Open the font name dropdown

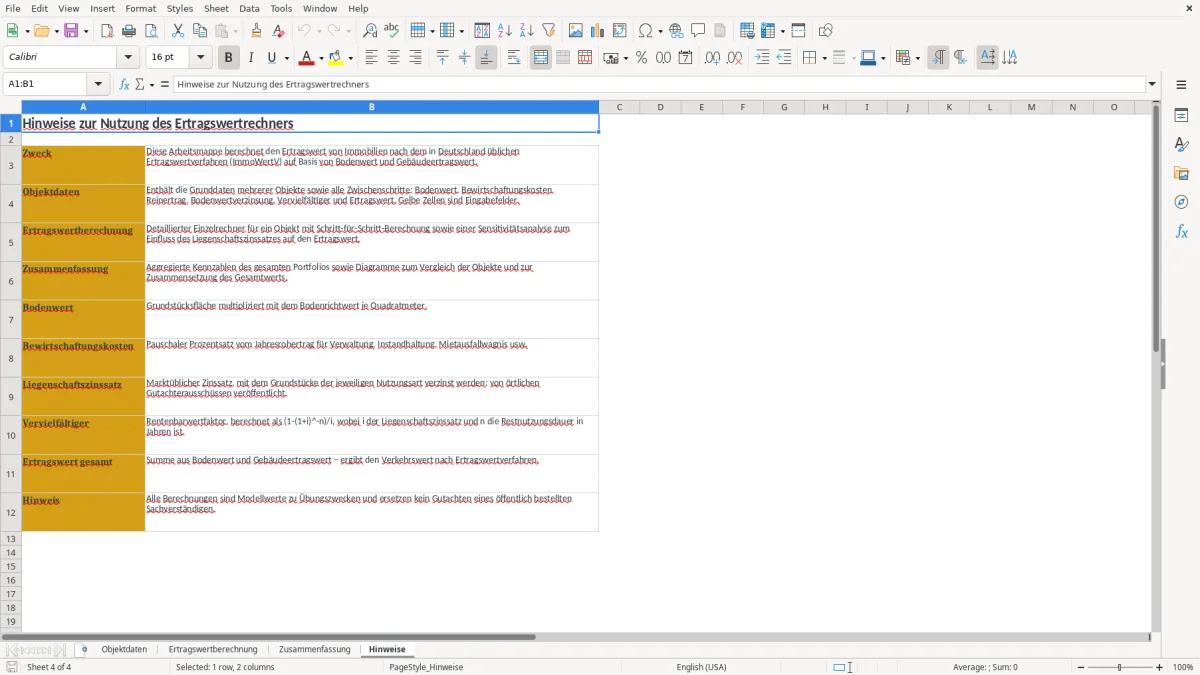[x=128, y=58]
